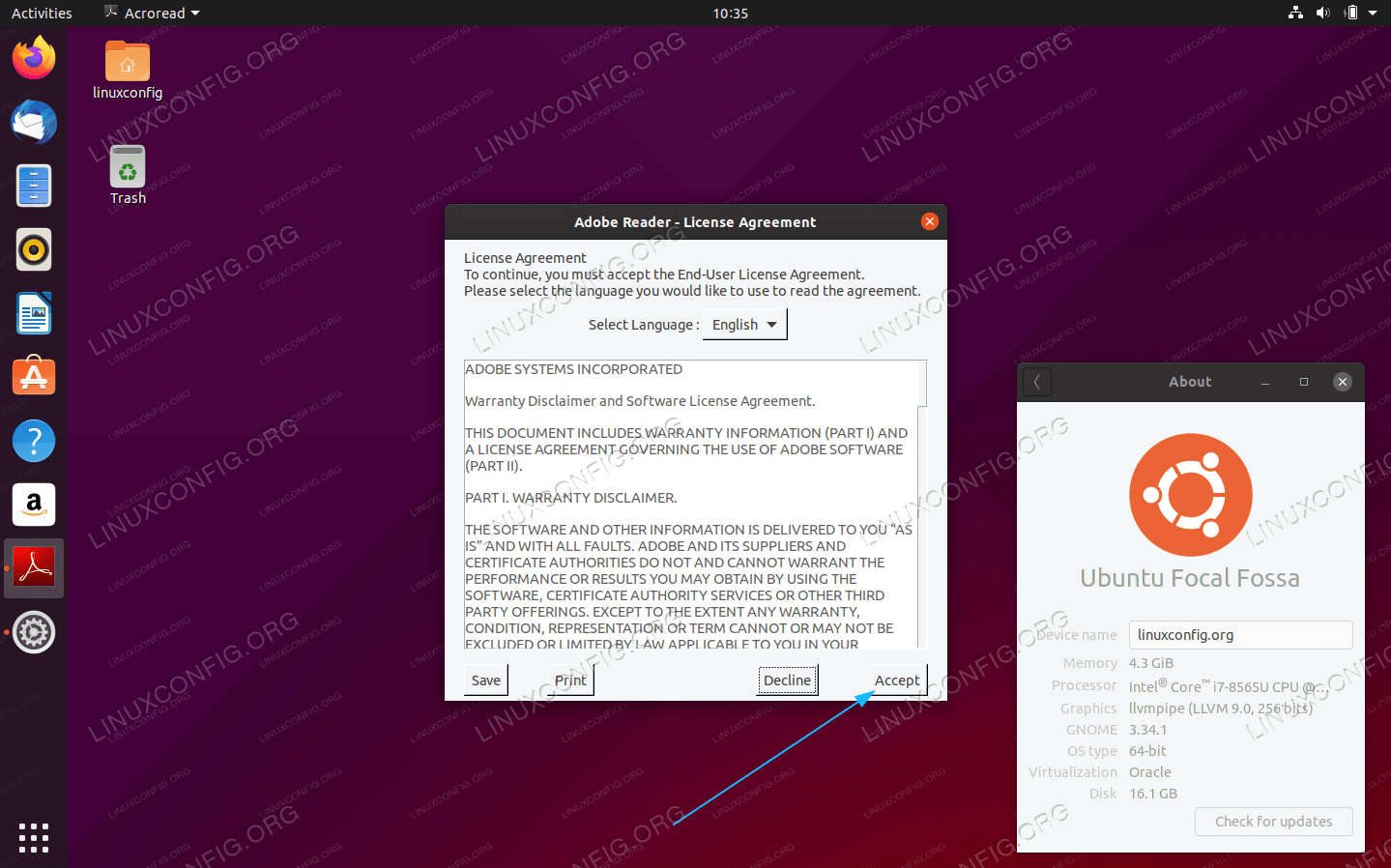Open Ubuntu Software from the dock
The image size is (1391, 868).
[x=34, y=377]
